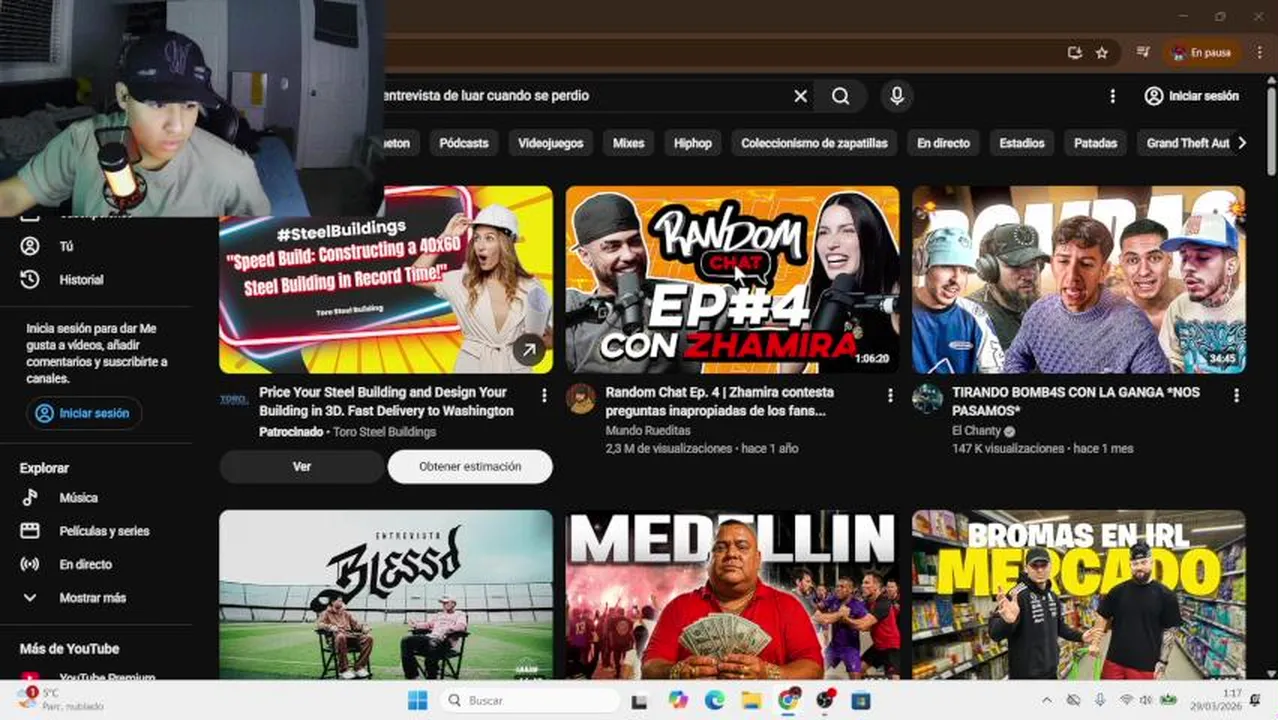This screenshot has height=720, width=1278.
Task: Open TIRANDO BOMB4S CON LA GANGA title
Action: click(x=1076, y=401)
